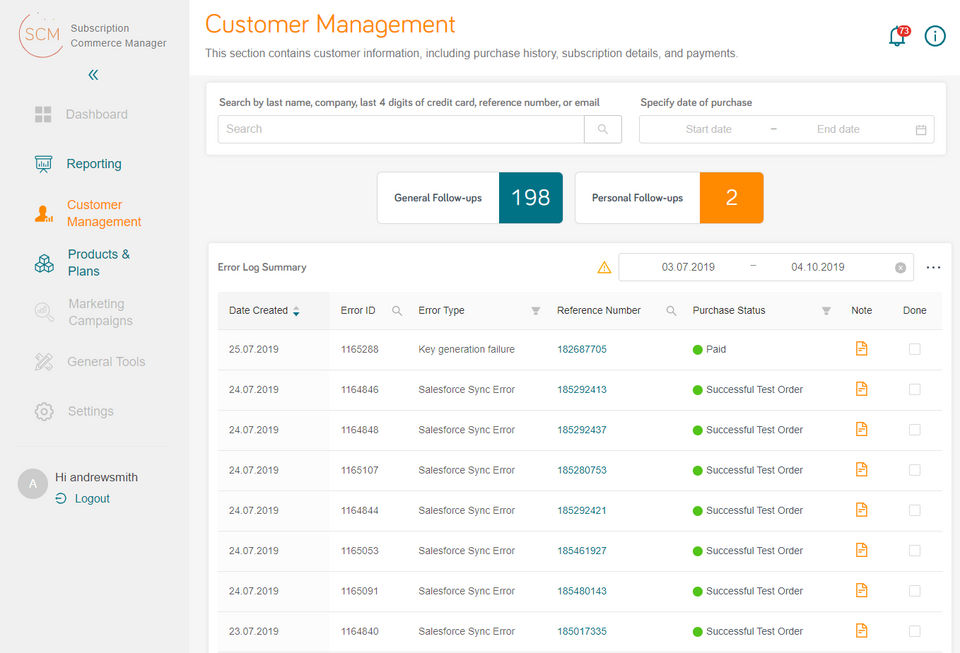Click the Logout link
The height and width of the screenshot is (653, 960).
click(x=92, y=499)
